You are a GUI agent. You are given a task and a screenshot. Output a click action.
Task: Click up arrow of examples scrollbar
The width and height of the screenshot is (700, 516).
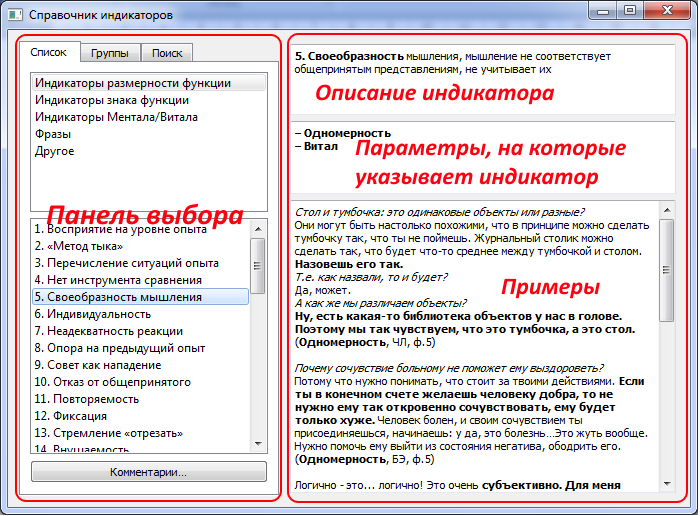(667, 209)
